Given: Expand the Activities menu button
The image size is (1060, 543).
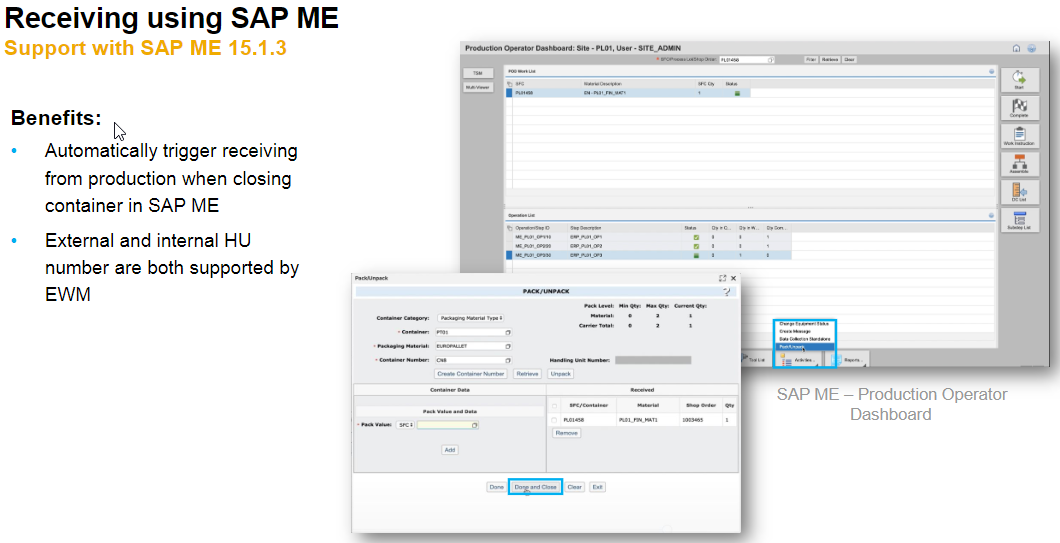Looking at the screenshot, I should 797,360.
